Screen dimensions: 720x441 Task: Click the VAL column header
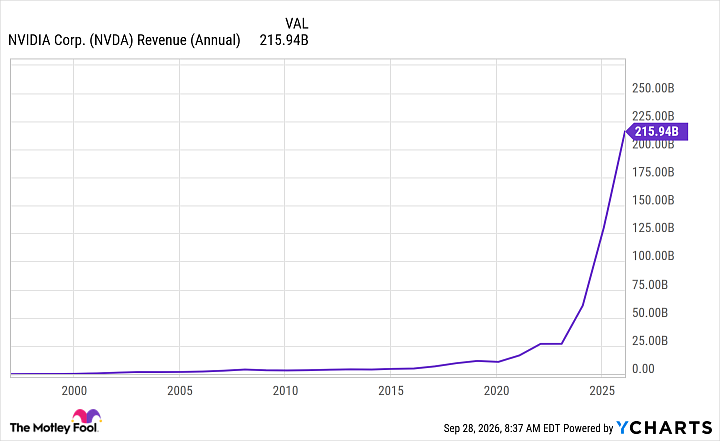[x=296, y=23]
